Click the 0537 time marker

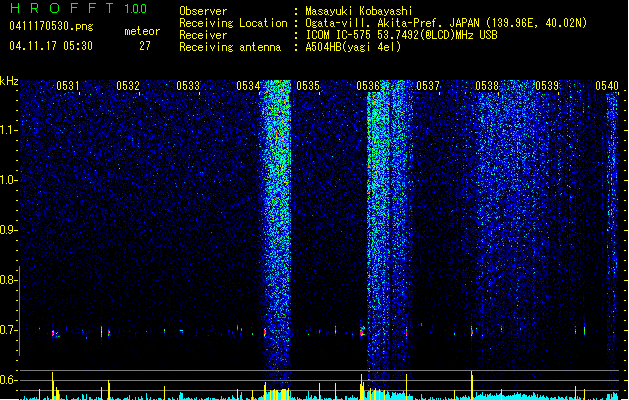click(x=428, y=86)
